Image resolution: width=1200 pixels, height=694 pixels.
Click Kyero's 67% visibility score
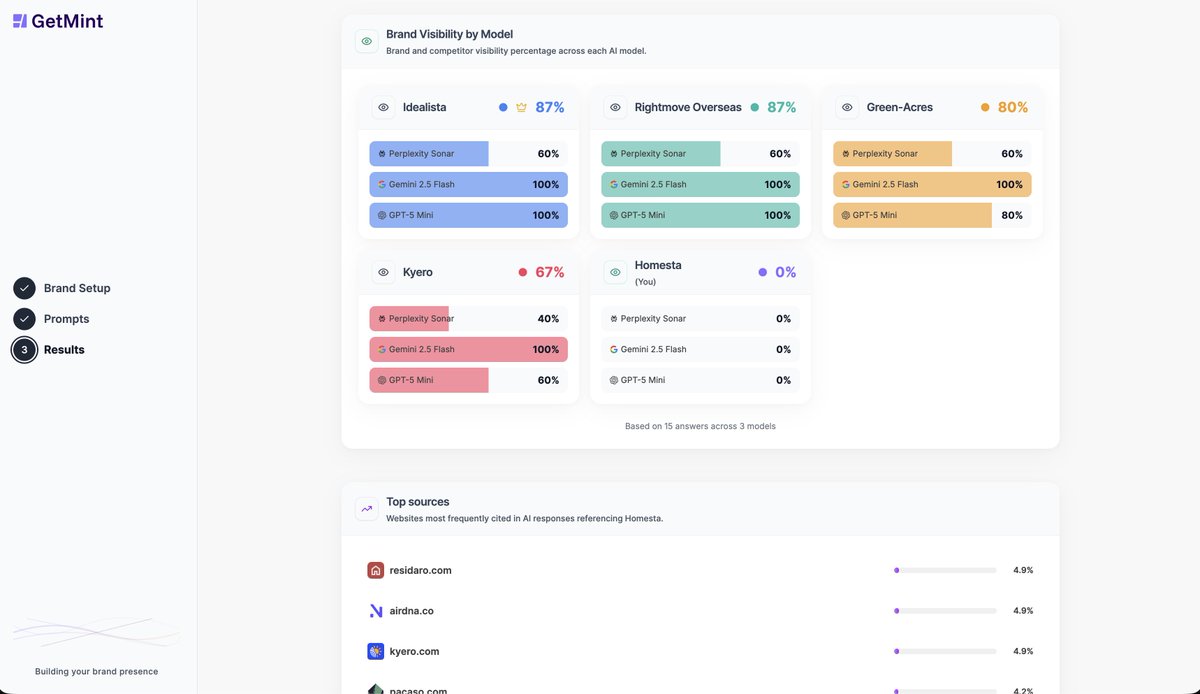(550, 272)
